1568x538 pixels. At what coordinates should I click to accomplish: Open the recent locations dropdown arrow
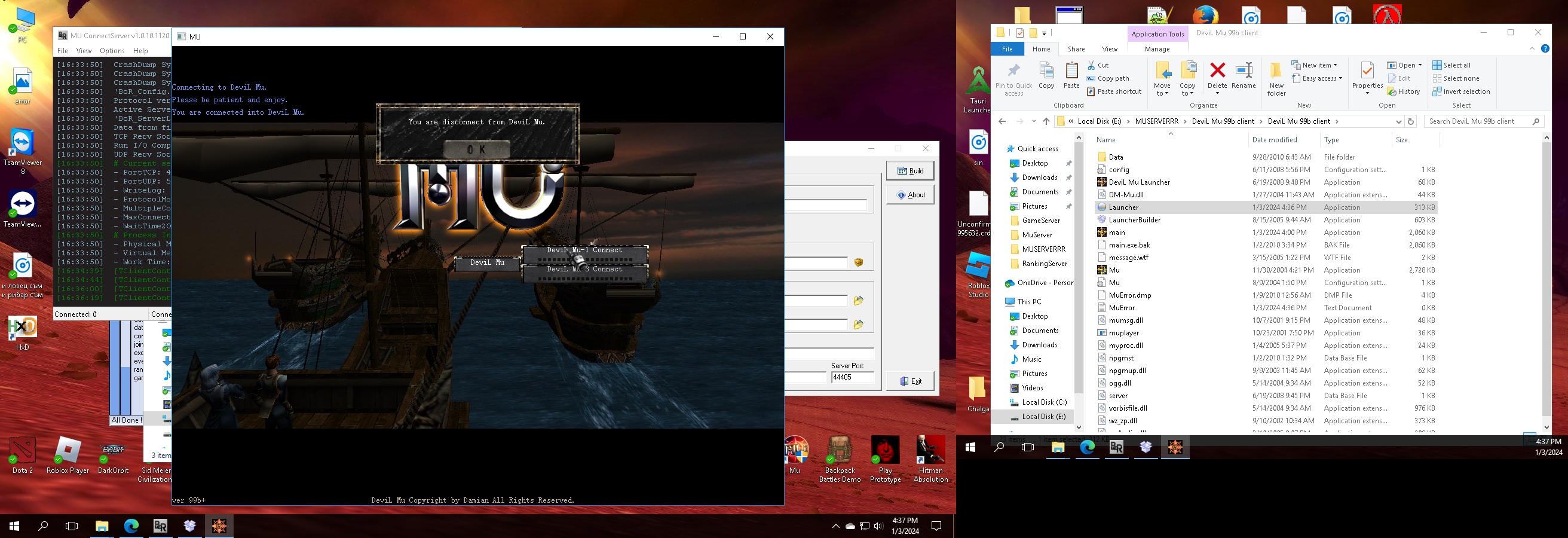[1034, 122]
